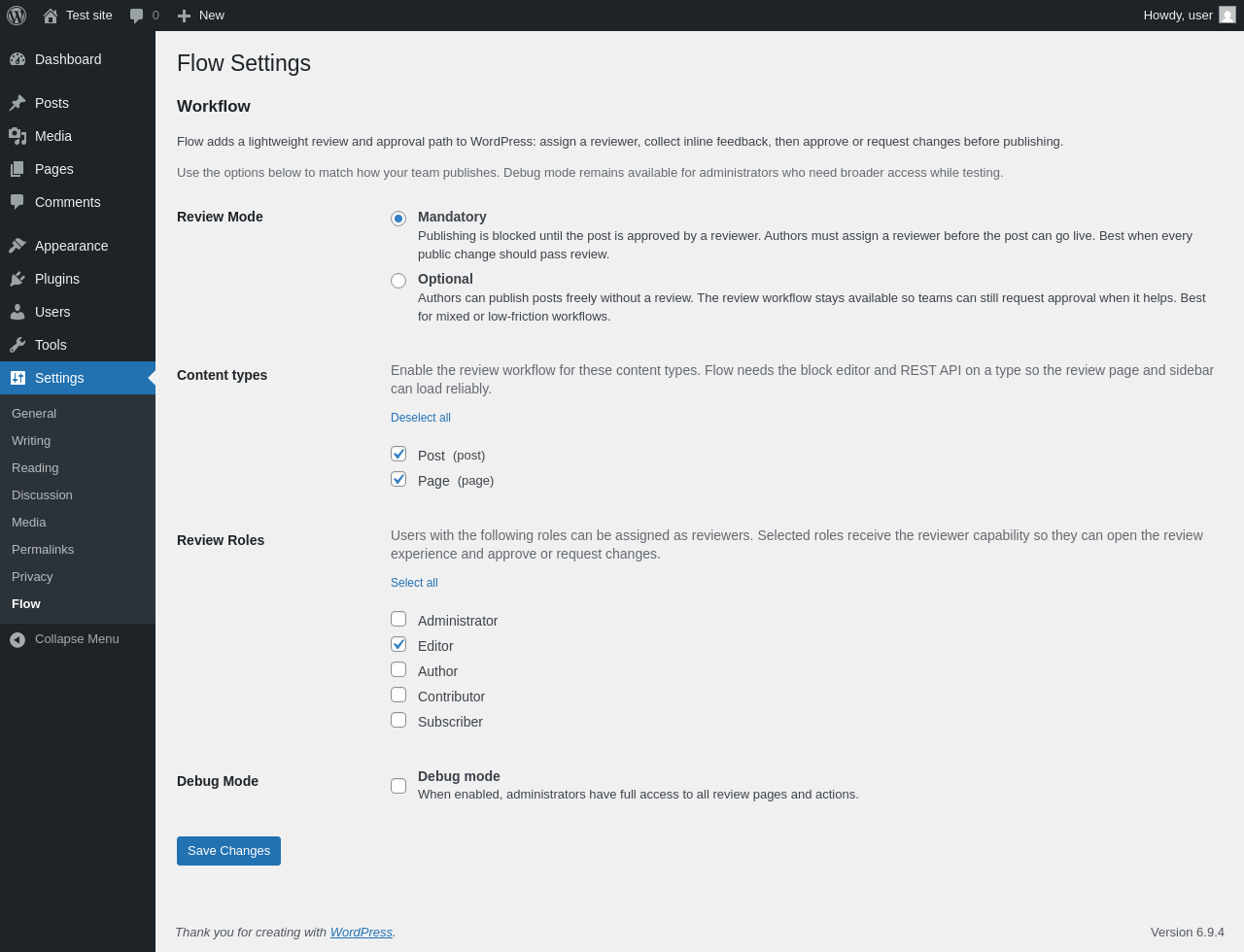The image size is (1244, 952).
Task: Uncheck the Page content type
Action: [398, 479]
